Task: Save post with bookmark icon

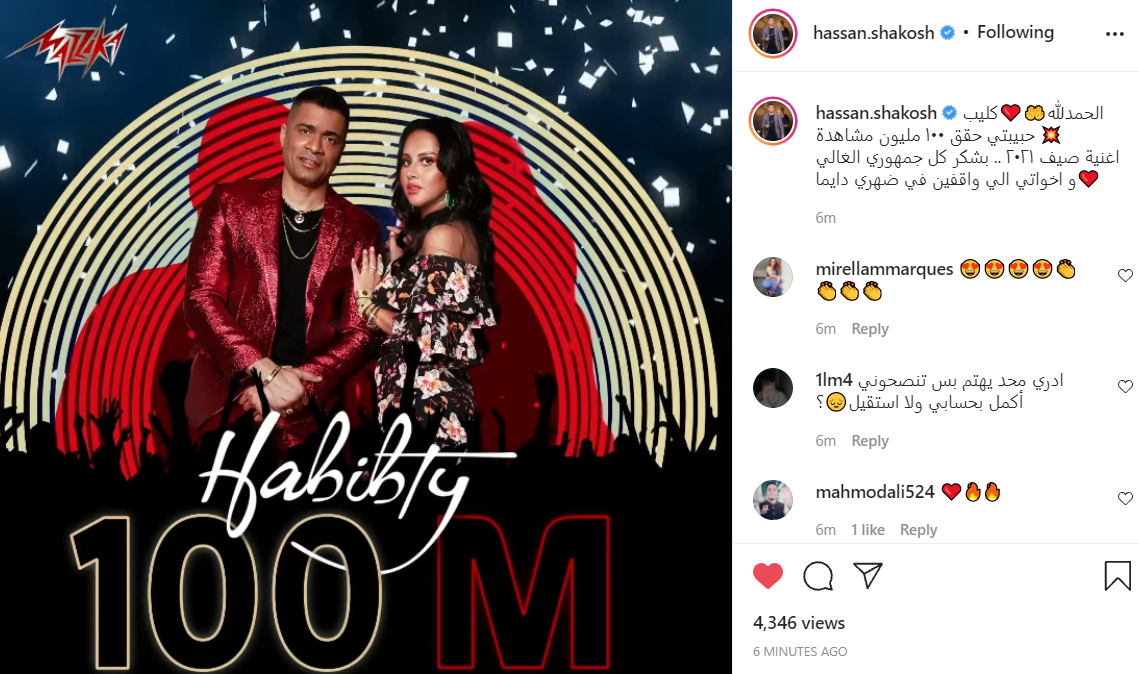Action: click(x=1117, y=576)
